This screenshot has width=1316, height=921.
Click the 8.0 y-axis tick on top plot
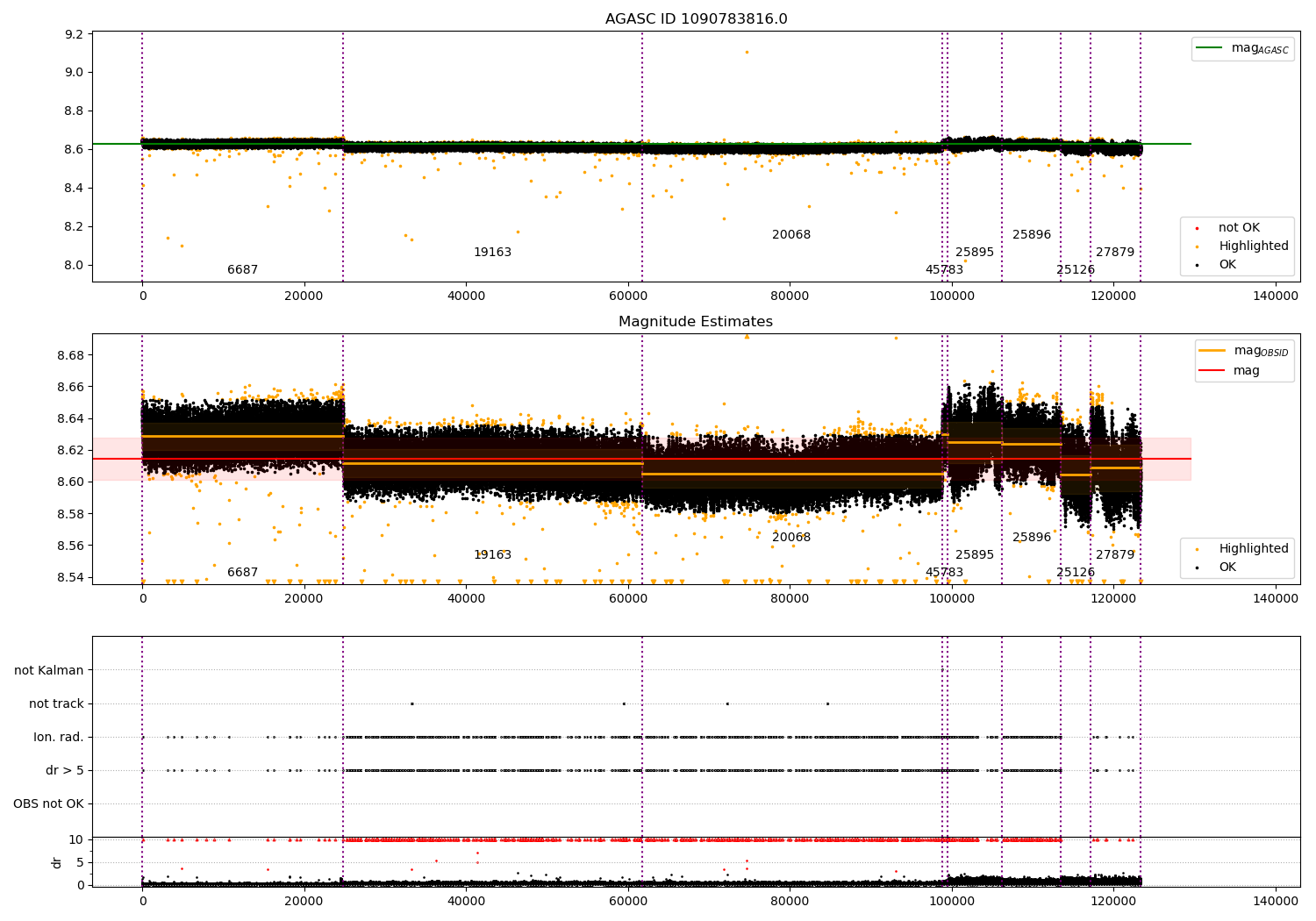tap(75, 265)
